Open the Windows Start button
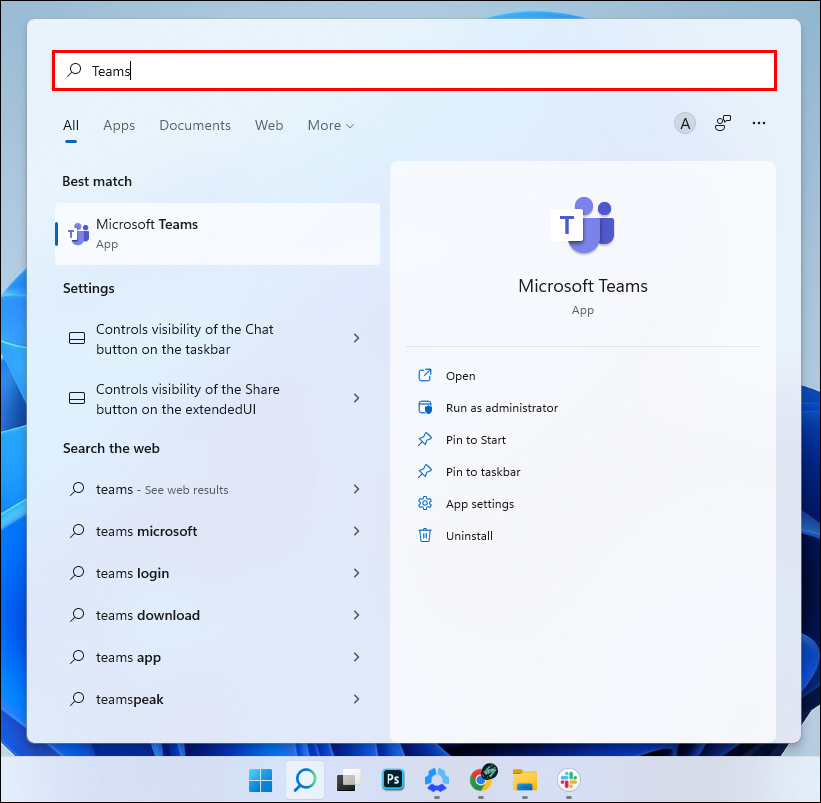The height and width of the screenshot is (803, 821). coord(260,780)
